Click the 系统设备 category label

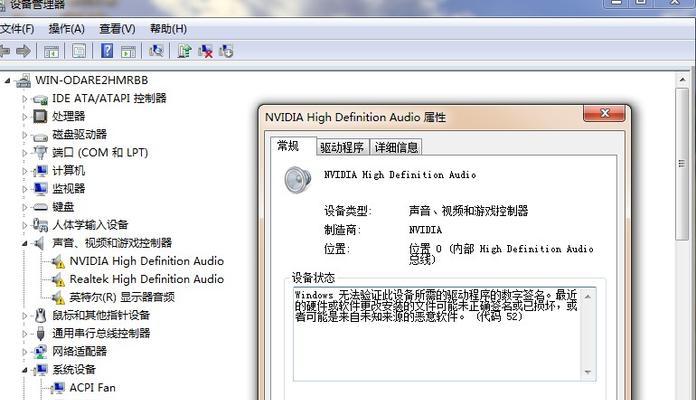point(74,369)
